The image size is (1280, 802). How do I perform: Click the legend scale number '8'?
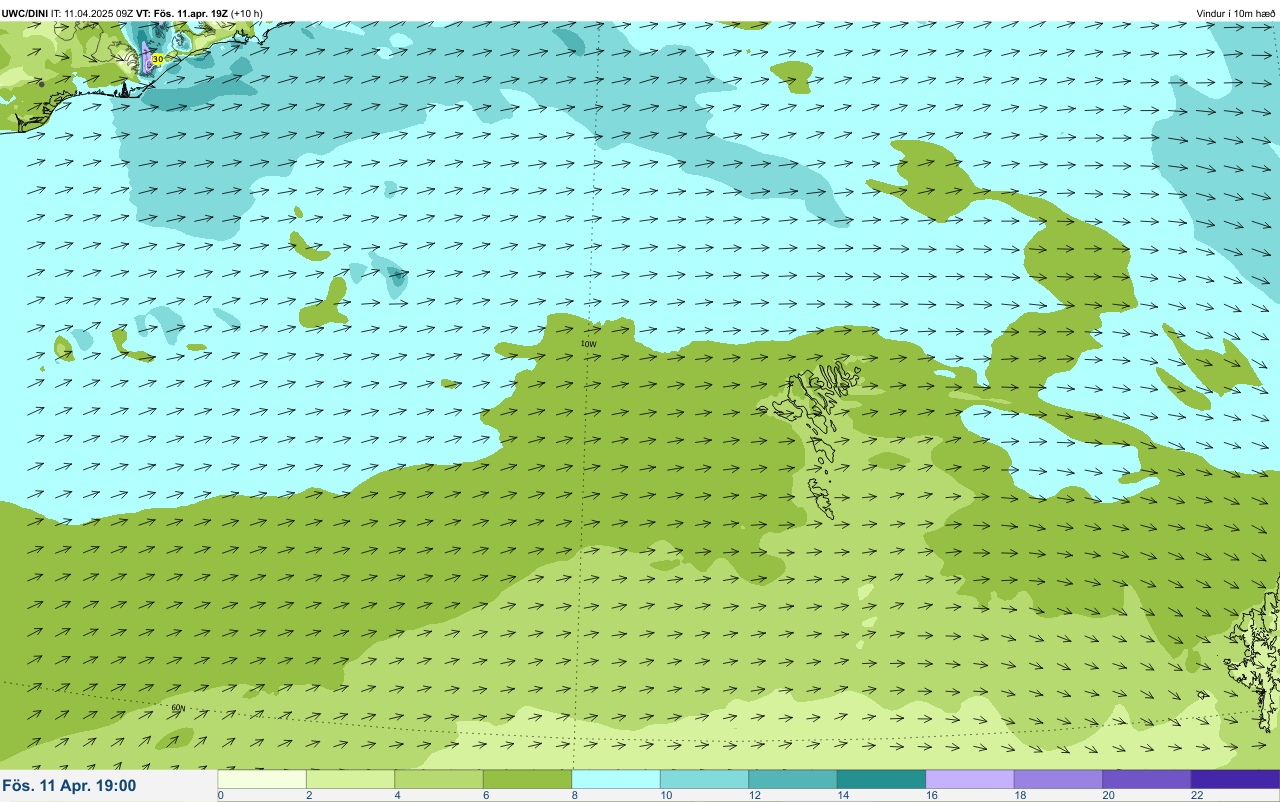pyautogui.click(x=574, y=795)
